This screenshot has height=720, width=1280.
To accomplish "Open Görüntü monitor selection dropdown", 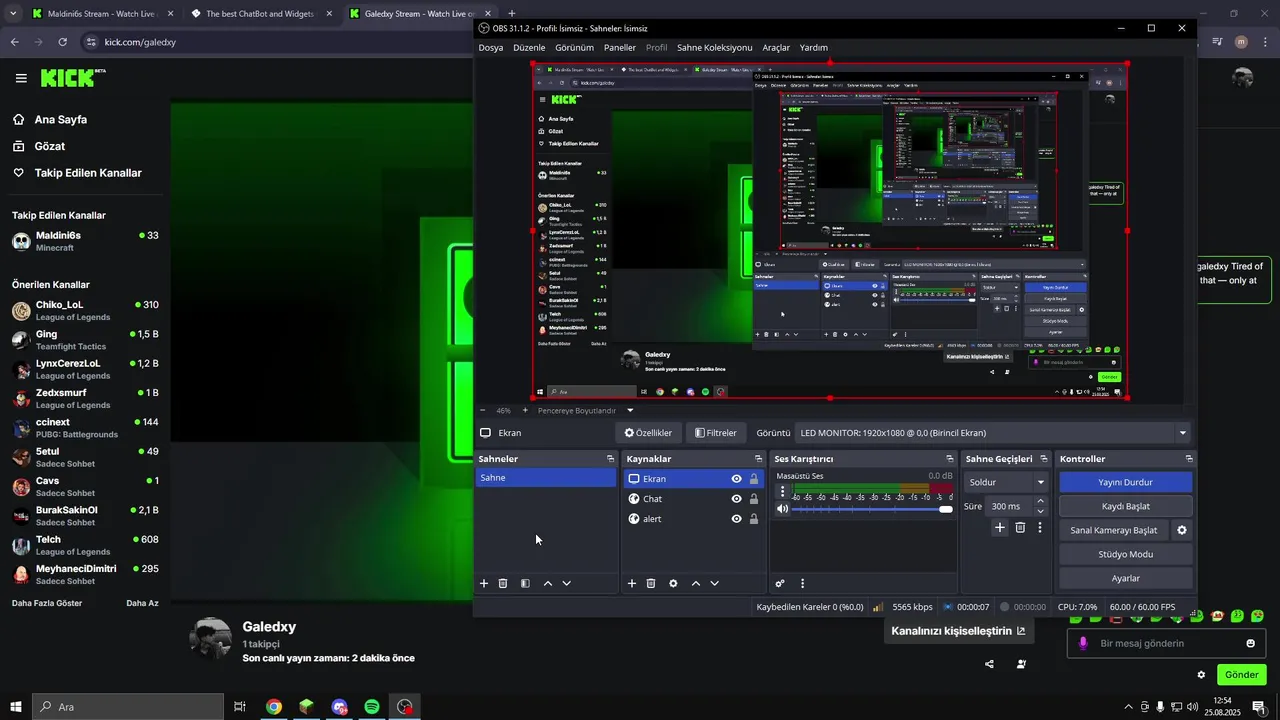I will coord(995,433).
